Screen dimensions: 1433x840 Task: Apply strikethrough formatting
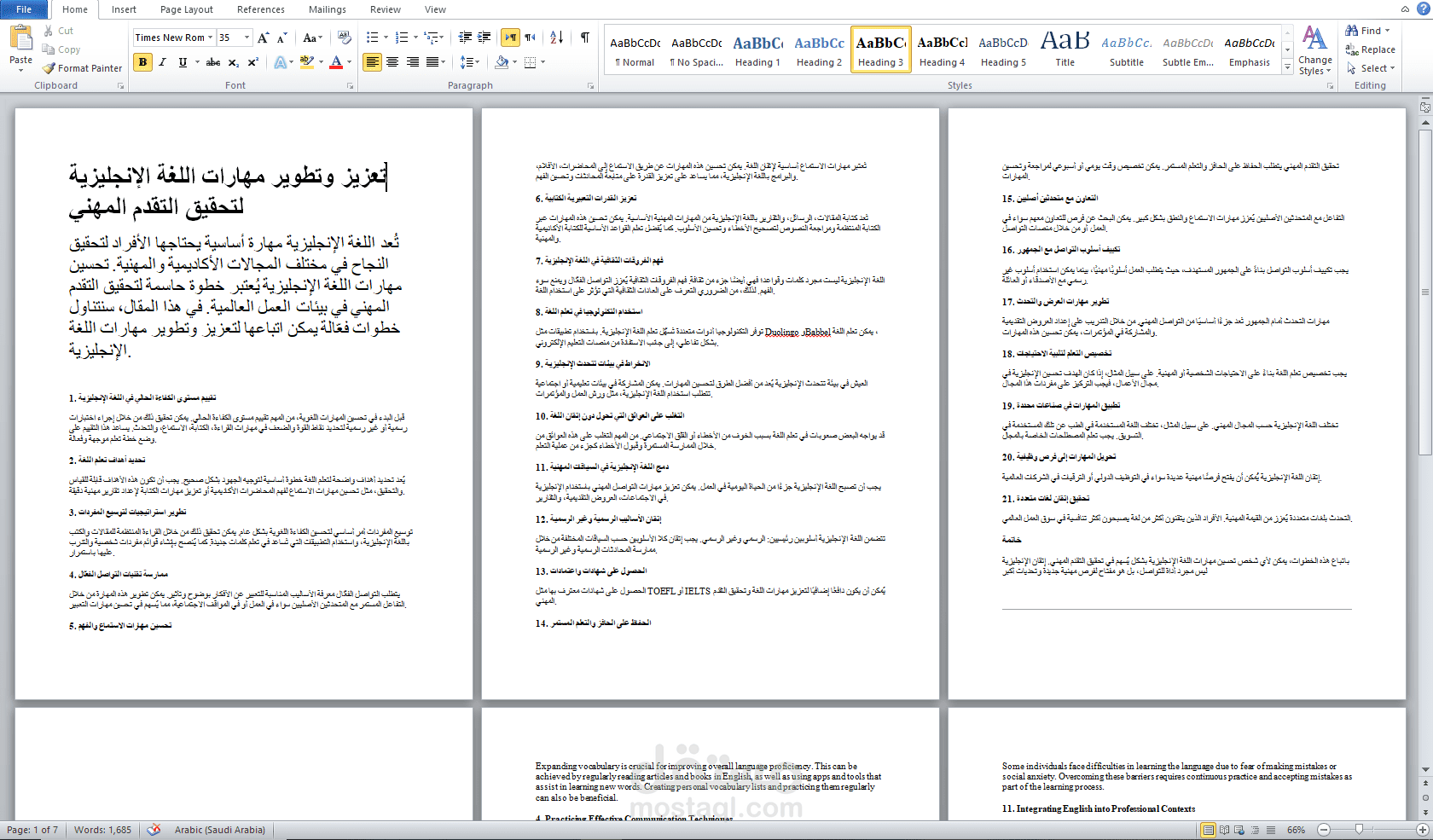[213, 62]
